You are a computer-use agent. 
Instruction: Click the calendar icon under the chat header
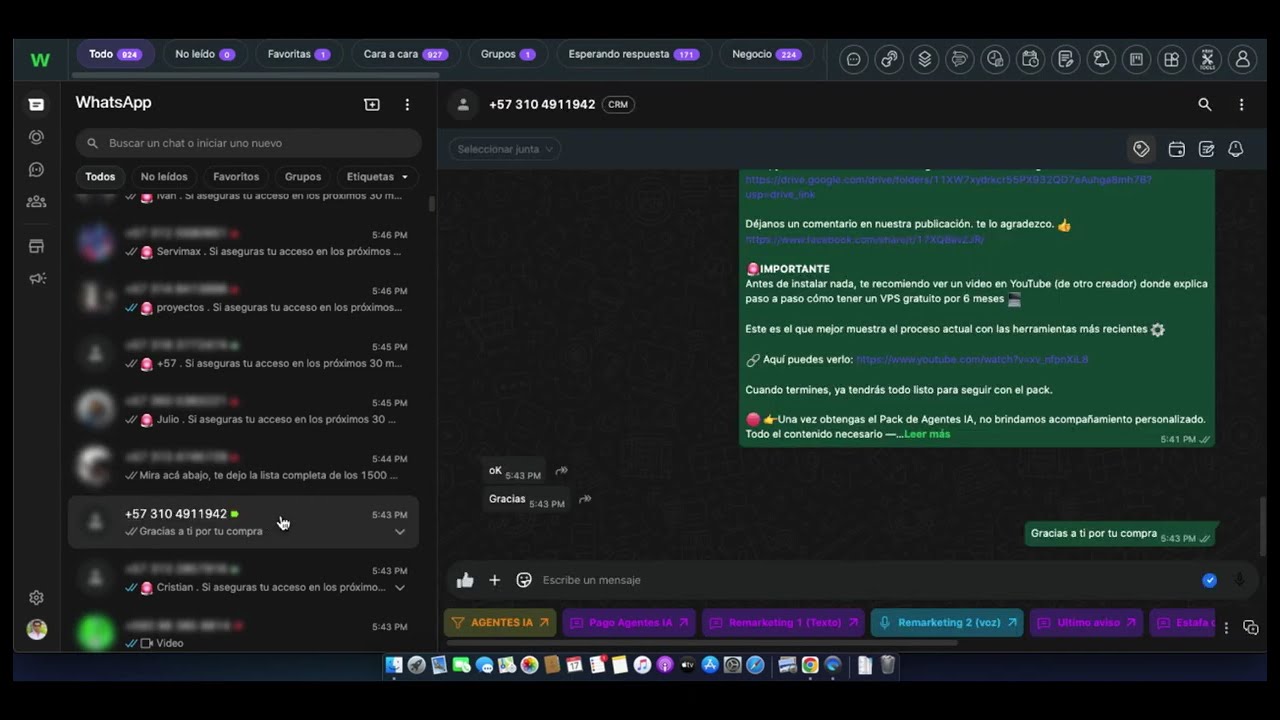coord(1176,149)
